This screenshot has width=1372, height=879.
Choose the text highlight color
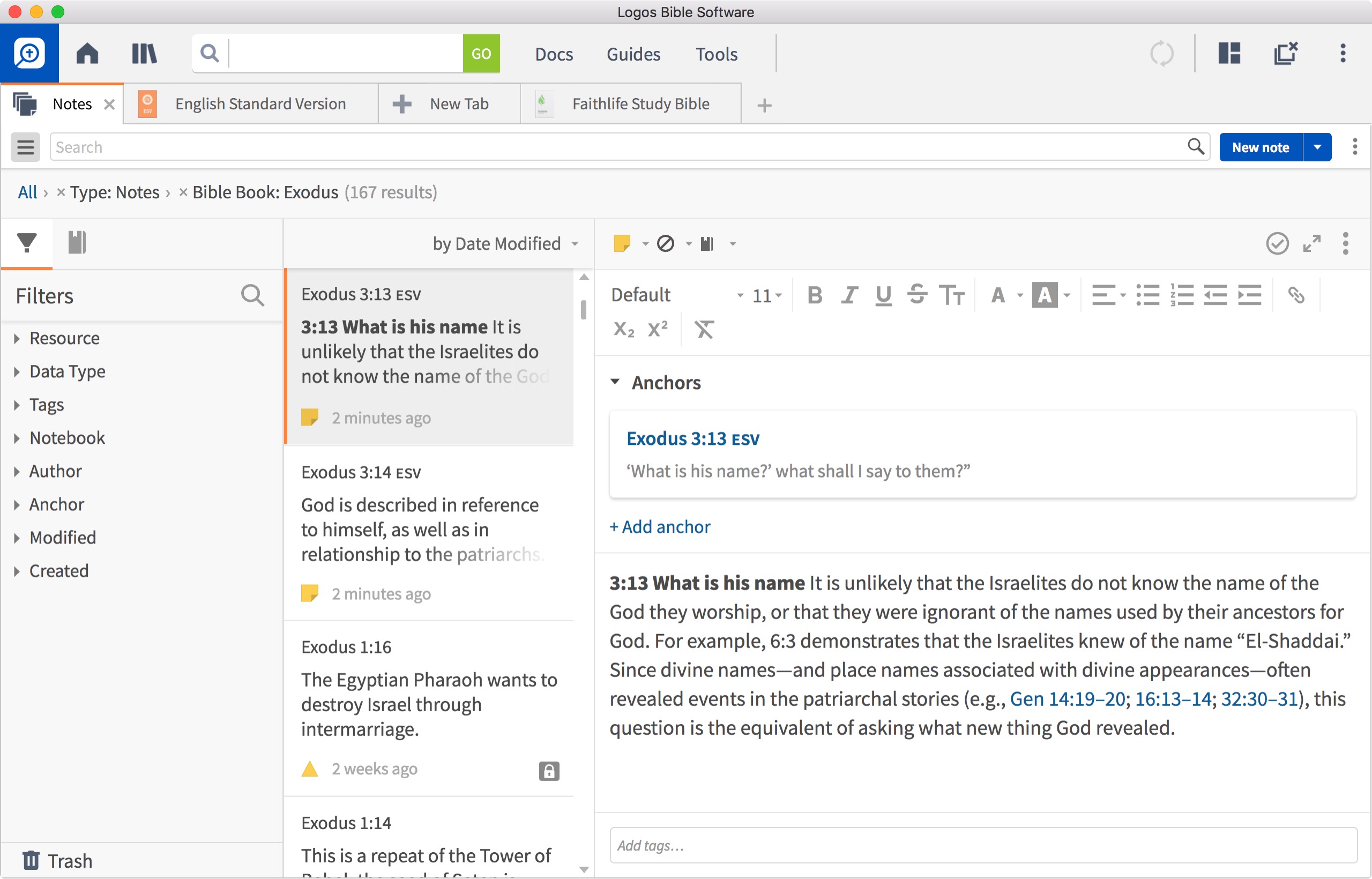click(x=1045, y=295)
